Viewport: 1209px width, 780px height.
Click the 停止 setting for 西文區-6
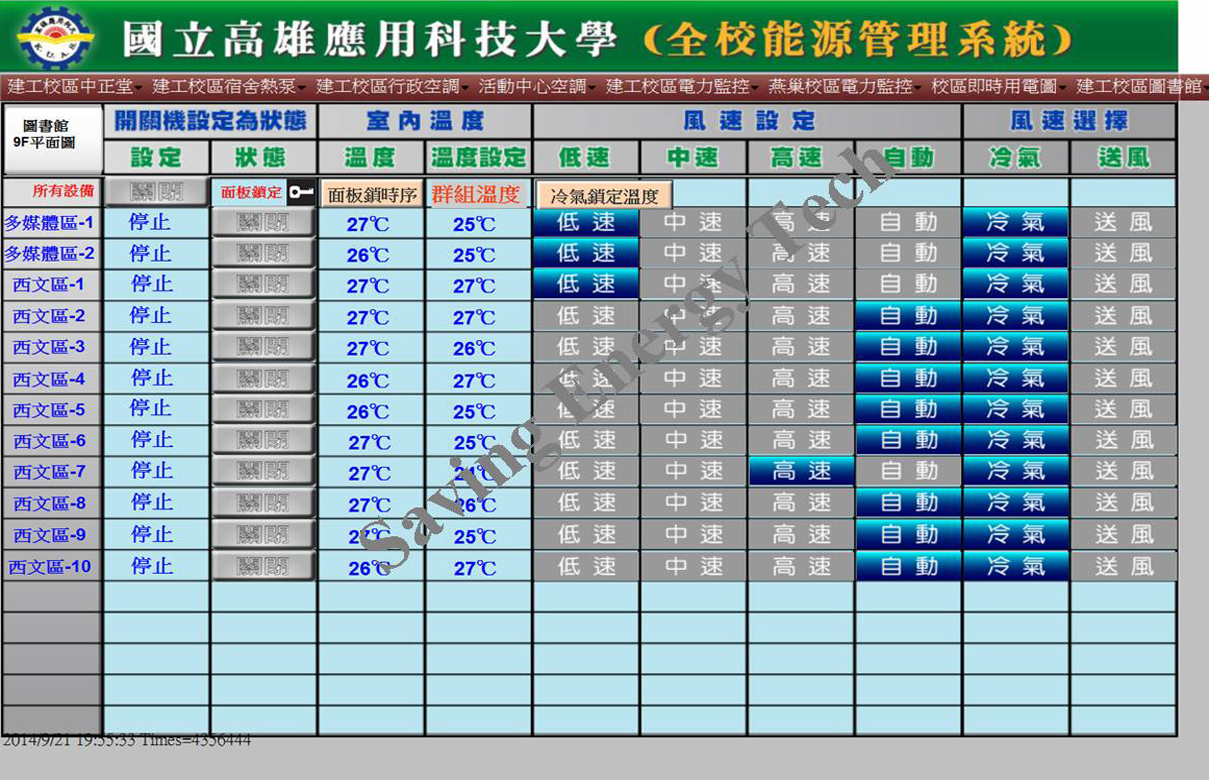tap(151, 440)
